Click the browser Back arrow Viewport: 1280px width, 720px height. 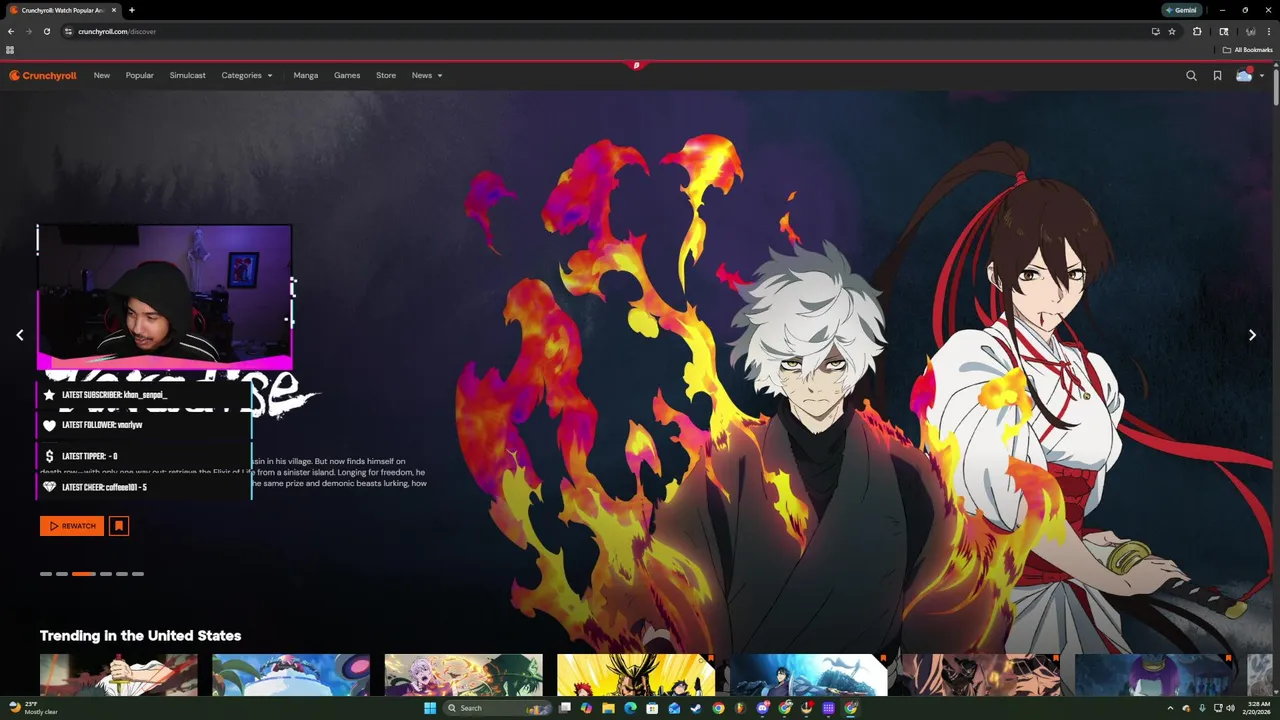coord(11,31)
